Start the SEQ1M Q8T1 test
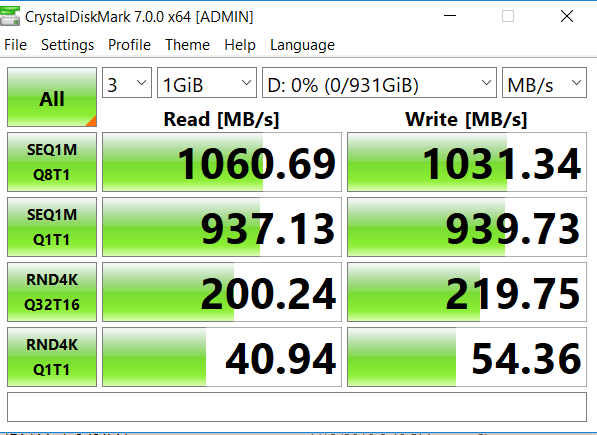Image resolution: width=597 pixels, height=435 pixels. pos(52,162)
